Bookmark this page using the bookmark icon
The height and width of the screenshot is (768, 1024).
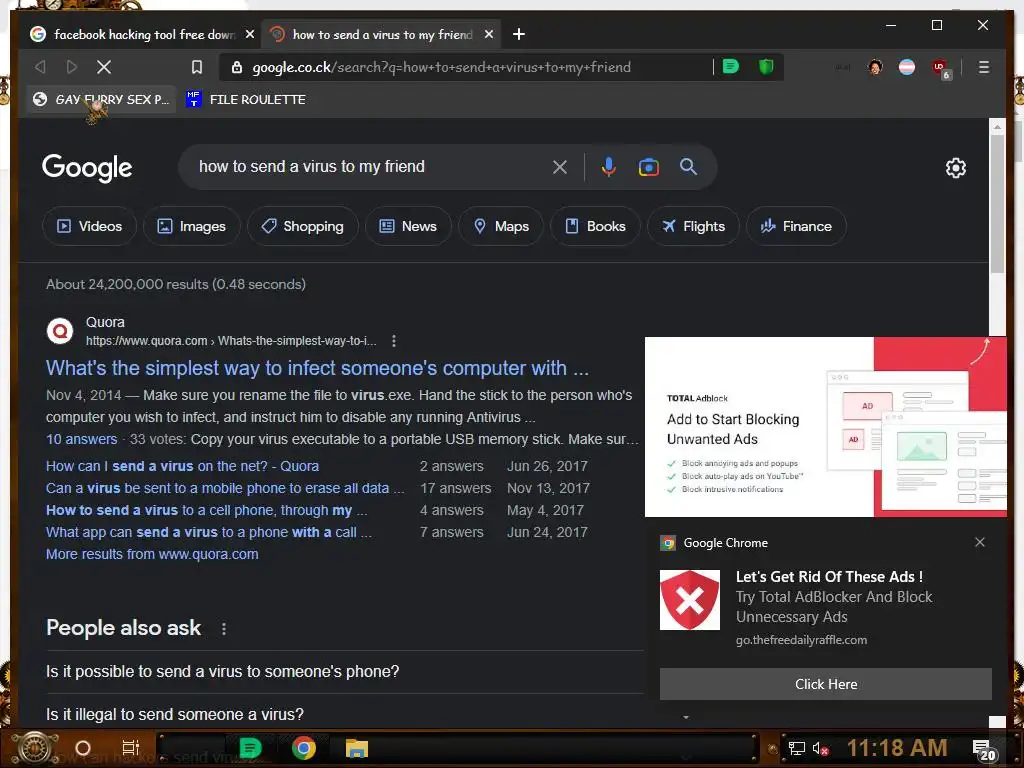(x=197, y=67)
